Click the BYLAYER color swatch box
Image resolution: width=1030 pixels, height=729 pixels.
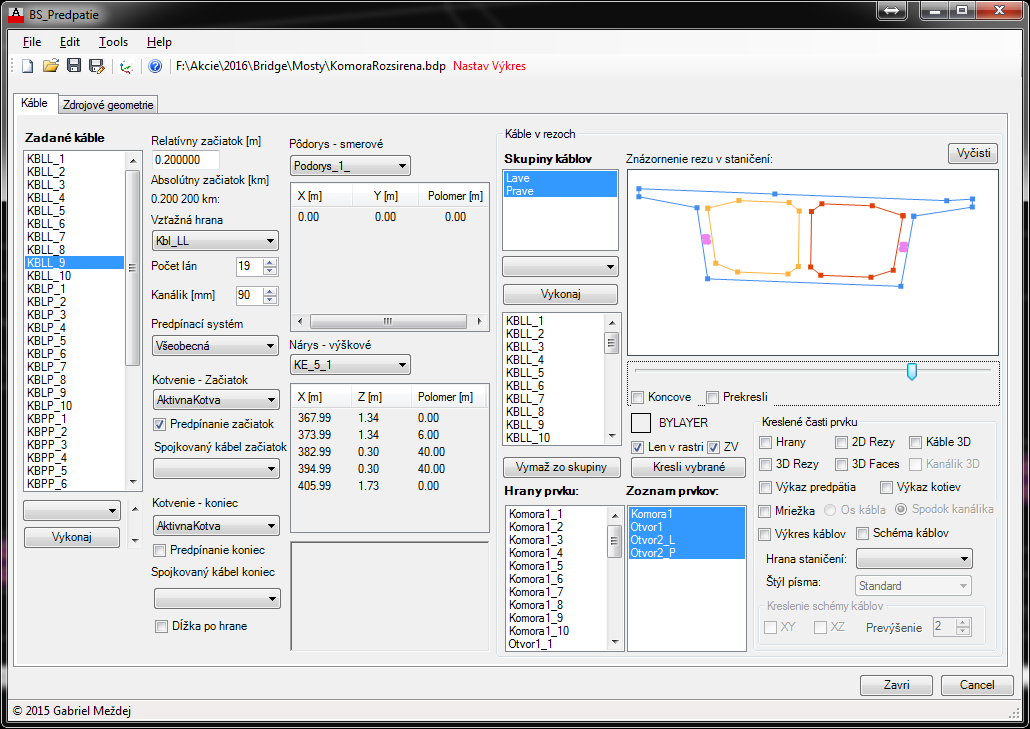[640, 423]
